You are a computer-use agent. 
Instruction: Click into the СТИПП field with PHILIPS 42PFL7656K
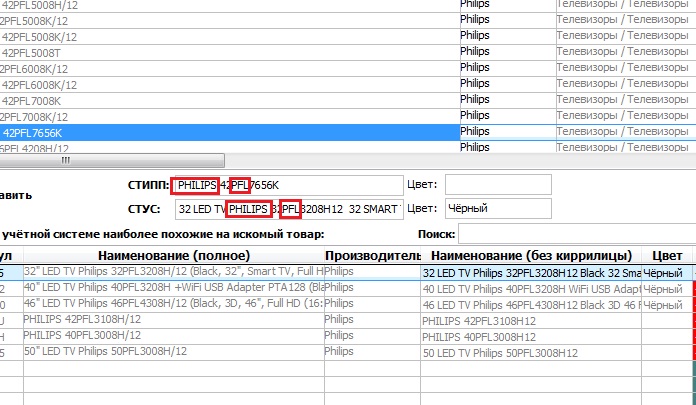point(289,185)
